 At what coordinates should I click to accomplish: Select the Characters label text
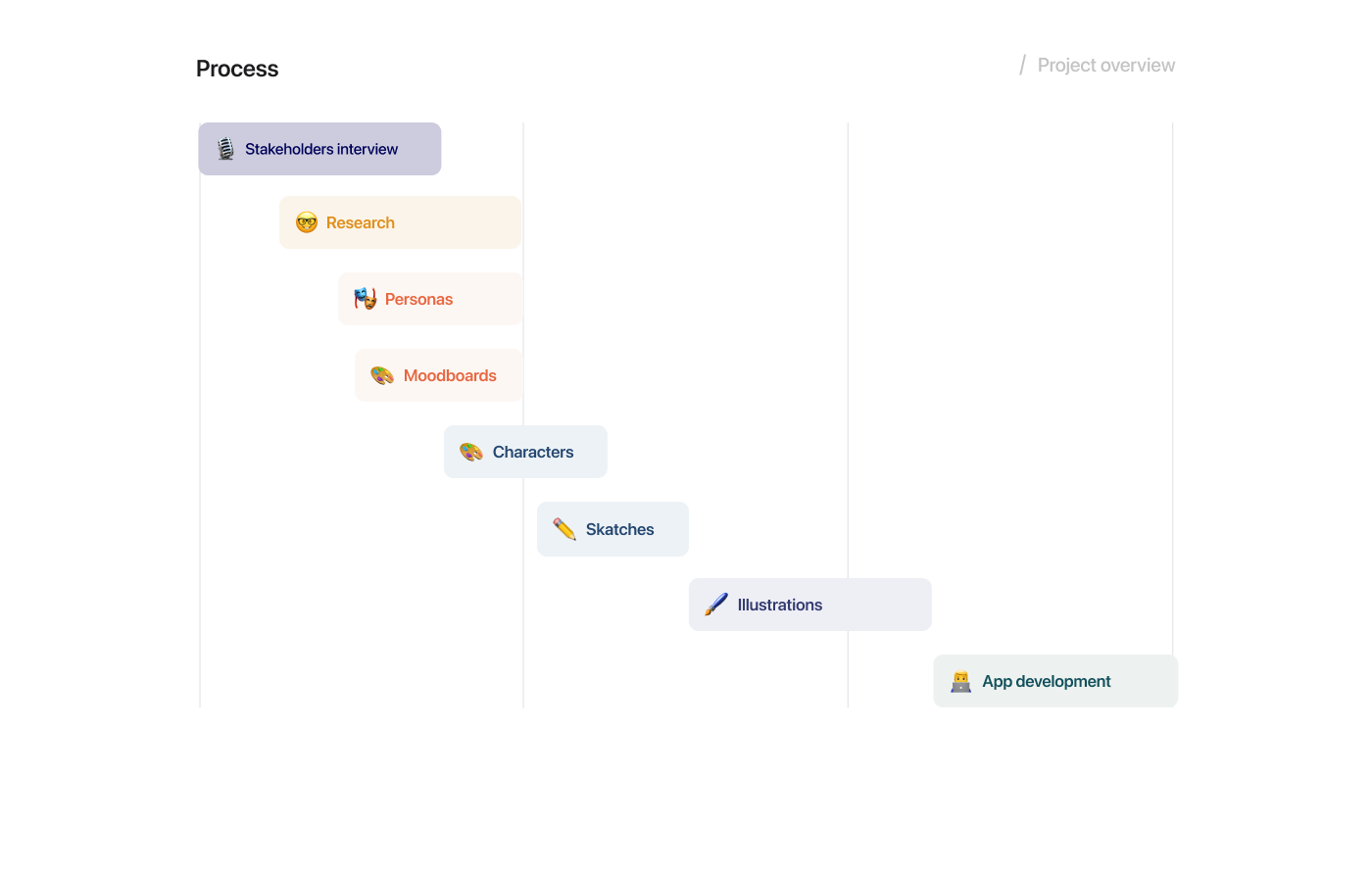click(533, 452)
